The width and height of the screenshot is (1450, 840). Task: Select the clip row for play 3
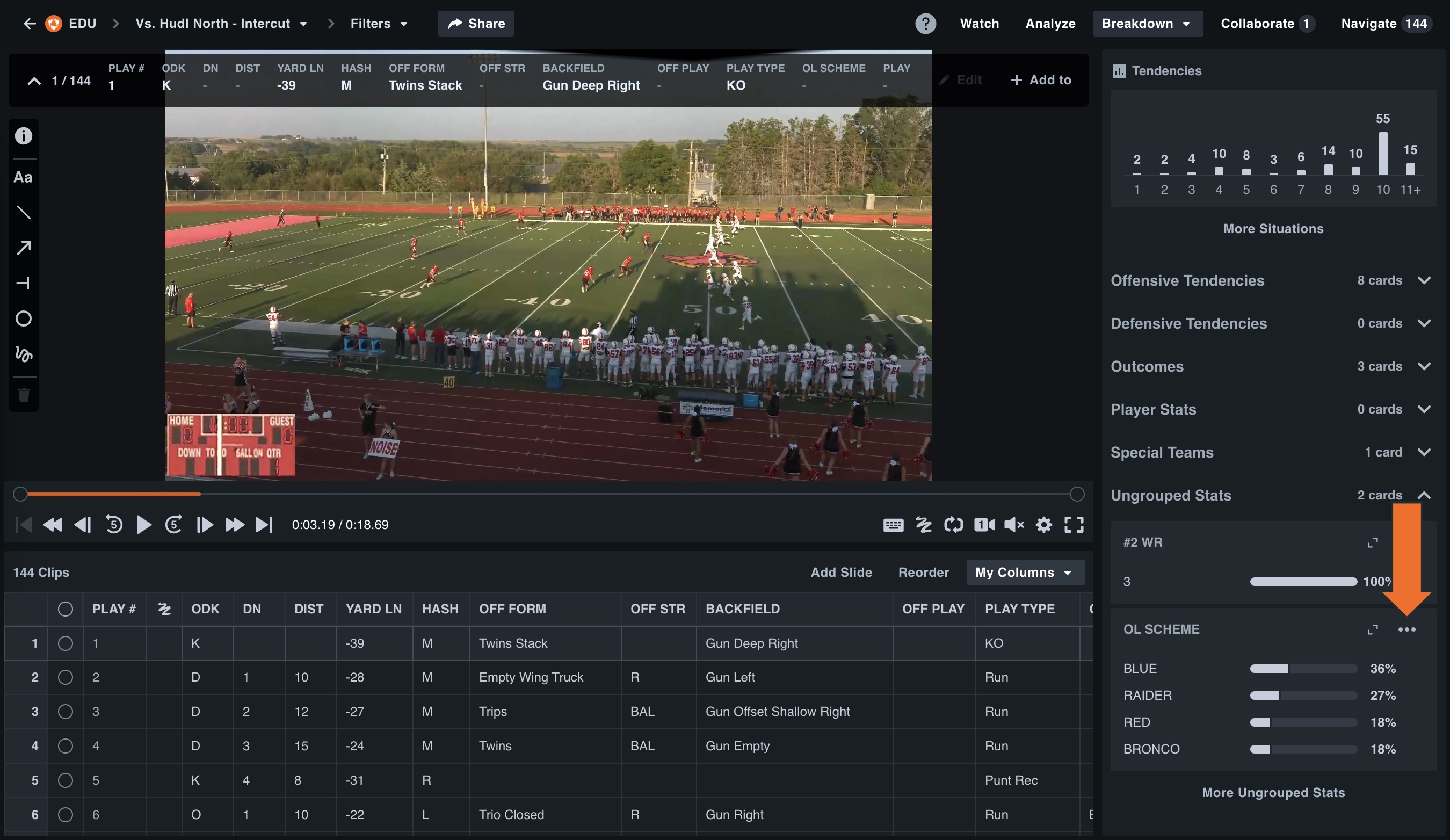pos(66,712)
